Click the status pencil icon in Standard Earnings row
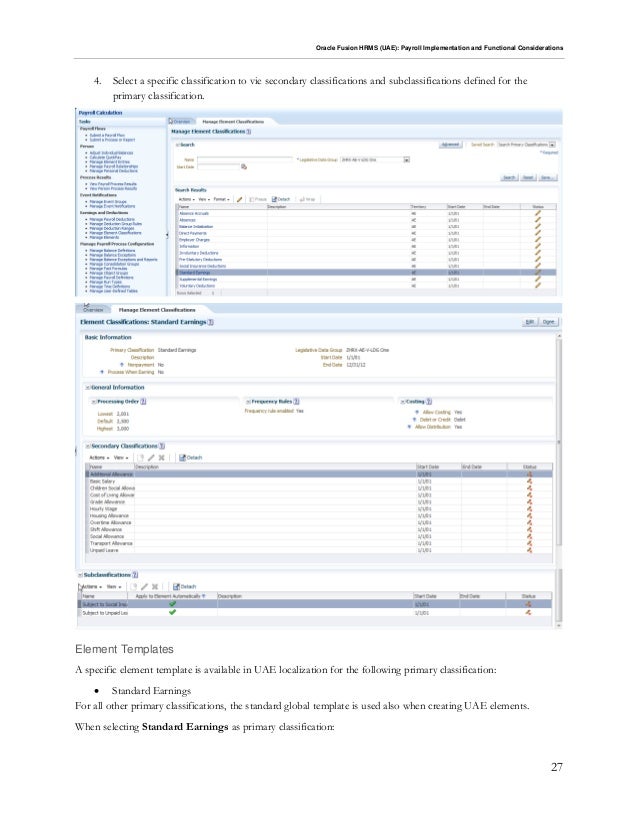Viewport: 638px width, 826px height. click(538, 272)
